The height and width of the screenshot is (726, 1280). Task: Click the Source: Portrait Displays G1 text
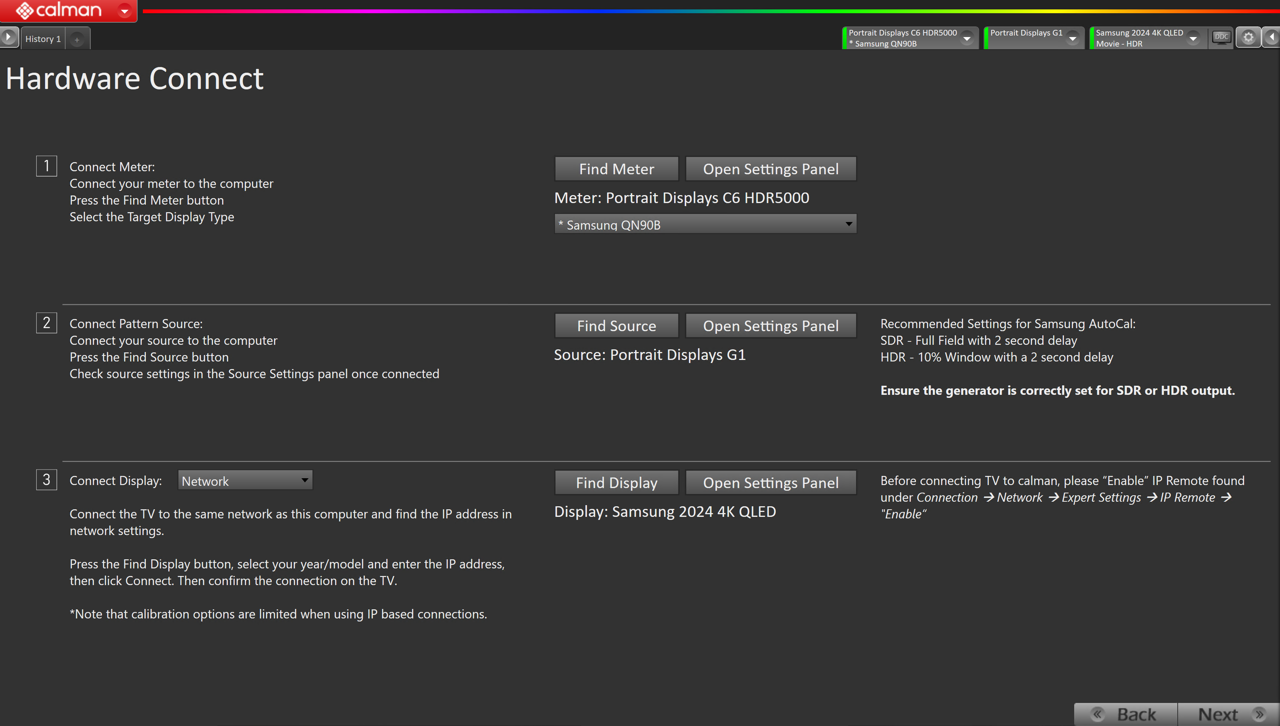coord(650,355)
